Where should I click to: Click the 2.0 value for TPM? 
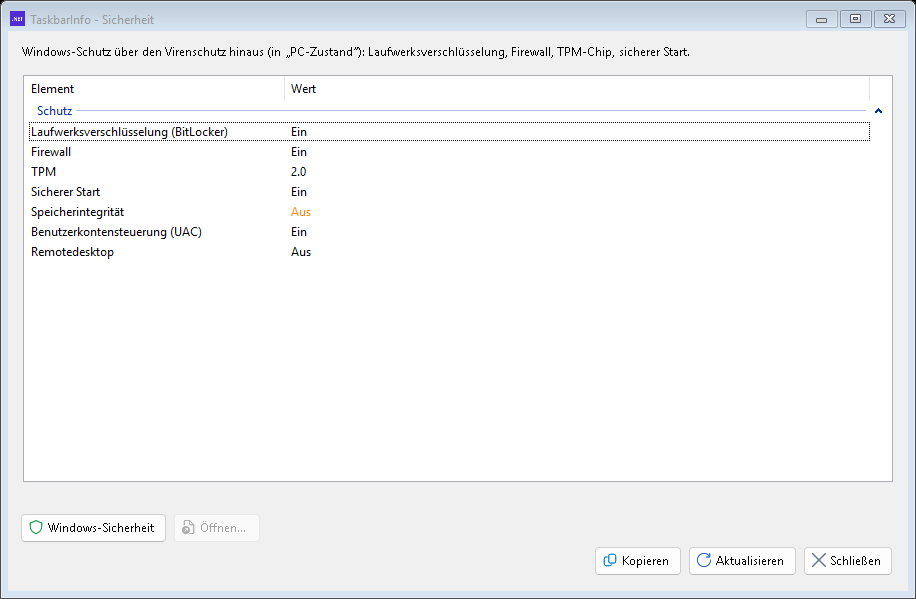299,172
